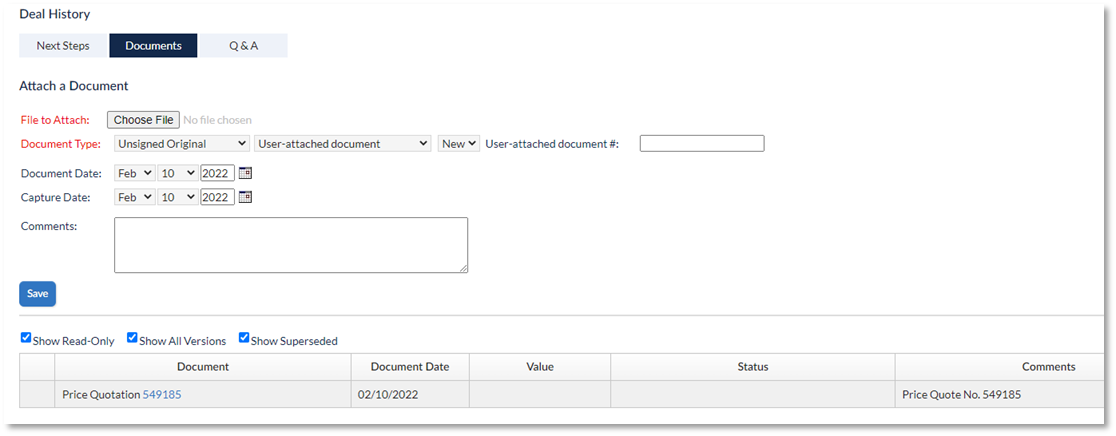The height and width of the screenshot is (436, 1116).
Task: Click the Document Type label
Action: (x=60, y=144)
